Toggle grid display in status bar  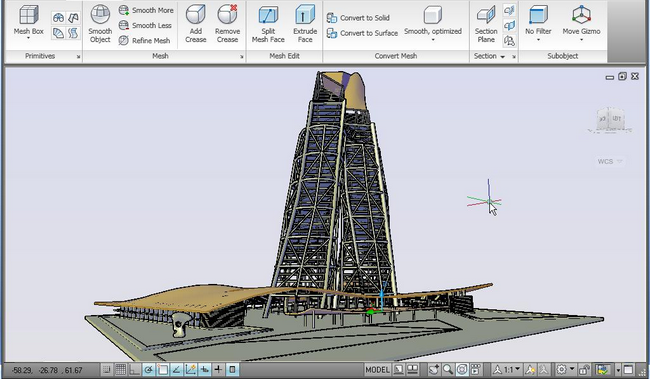point(121,369)
